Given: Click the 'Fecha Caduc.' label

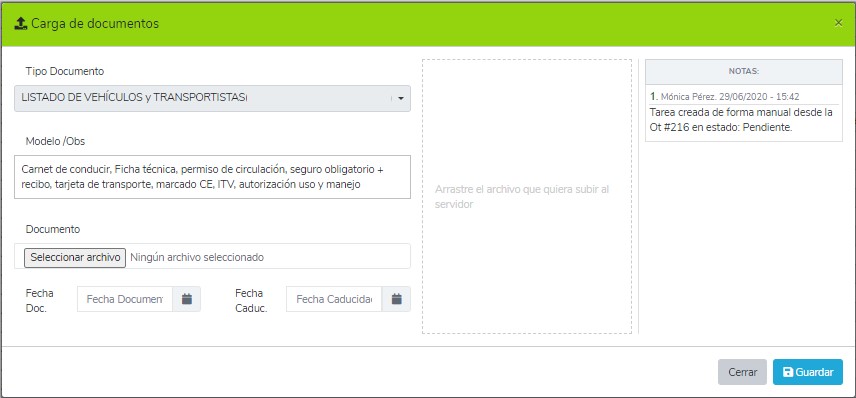Looking at the screenshot, I should tap(251, 300).
